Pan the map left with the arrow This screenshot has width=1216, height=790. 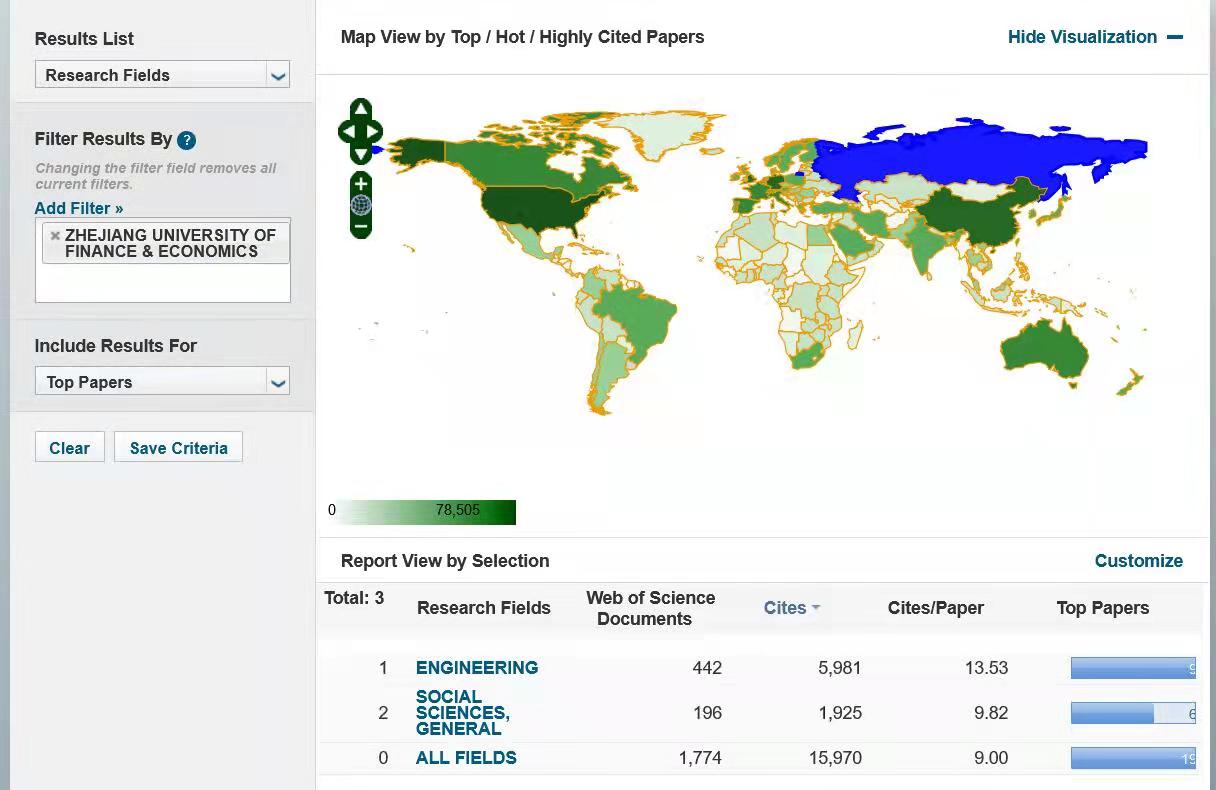(347, 131)
